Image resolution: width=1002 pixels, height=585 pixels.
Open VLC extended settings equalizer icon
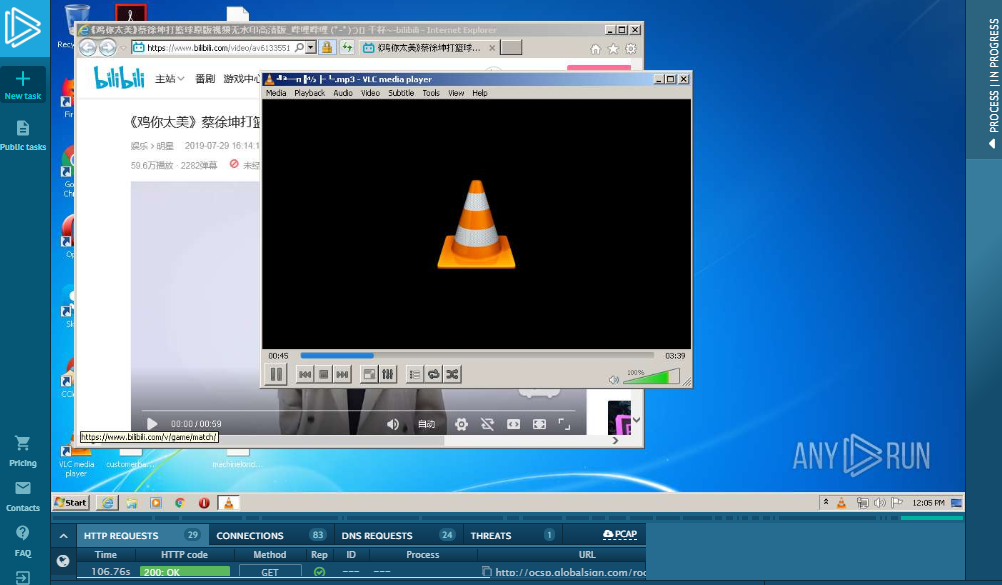tap(387, 374)
